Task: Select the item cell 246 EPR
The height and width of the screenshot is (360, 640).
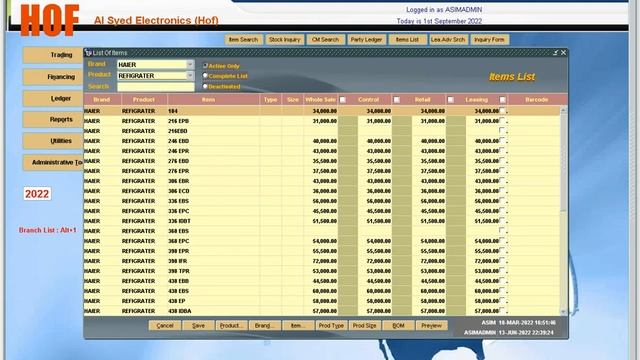Action: [x=213, y=151]
